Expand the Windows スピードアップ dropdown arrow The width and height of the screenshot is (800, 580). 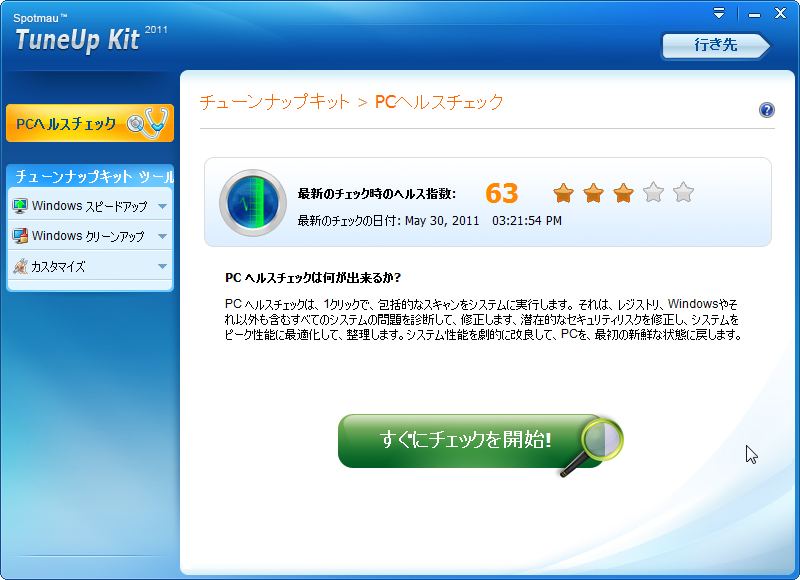click(162, 207)
